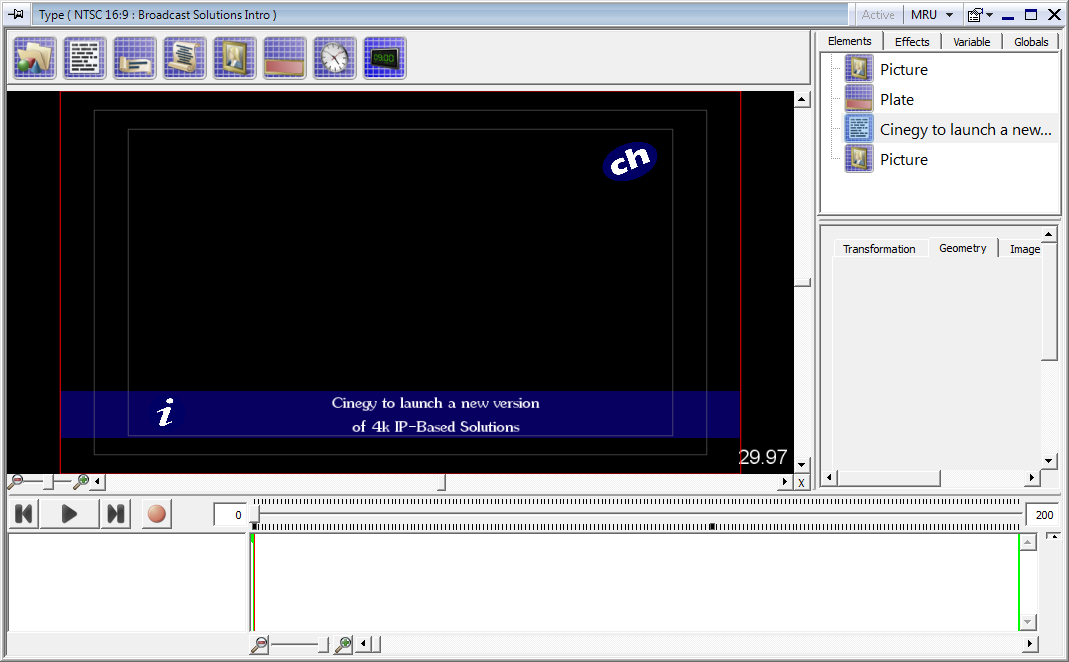Select the Plate element in tree

point(897,100)
